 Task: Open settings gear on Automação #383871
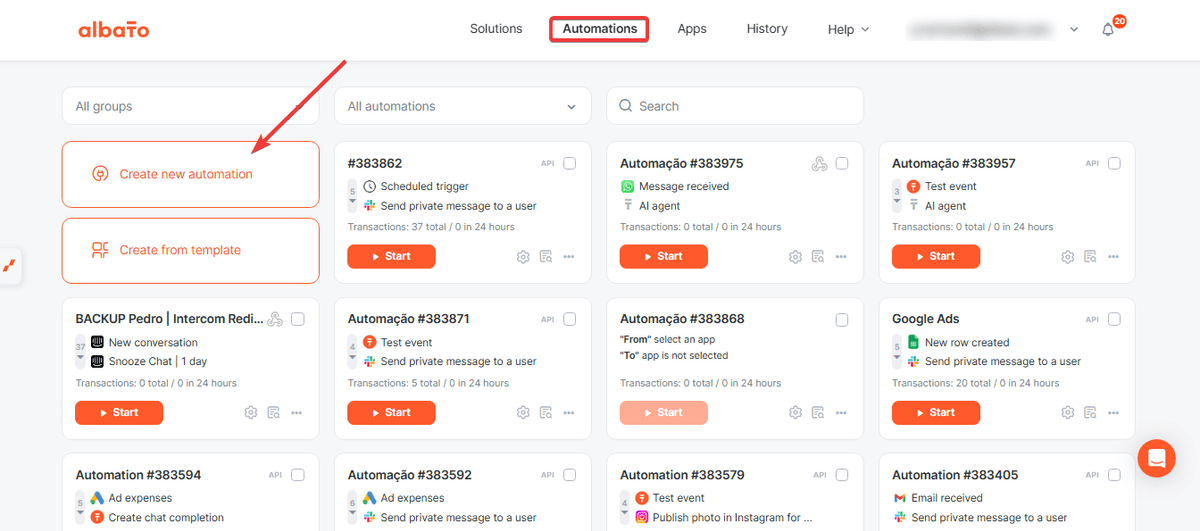tap(523, 412)
